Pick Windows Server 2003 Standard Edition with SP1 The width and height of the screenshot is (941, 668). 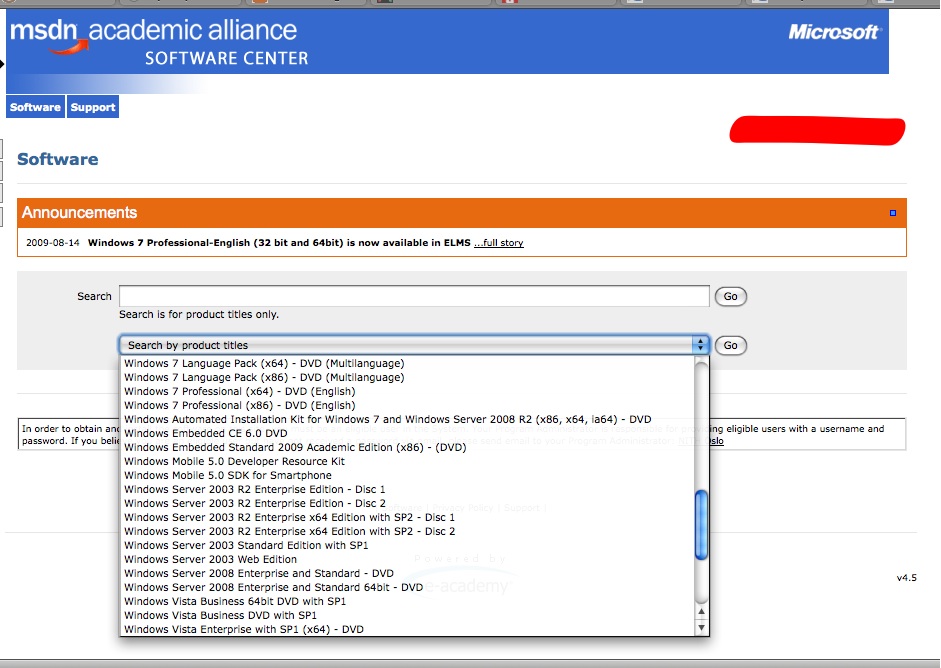click(x=407, y=546)
